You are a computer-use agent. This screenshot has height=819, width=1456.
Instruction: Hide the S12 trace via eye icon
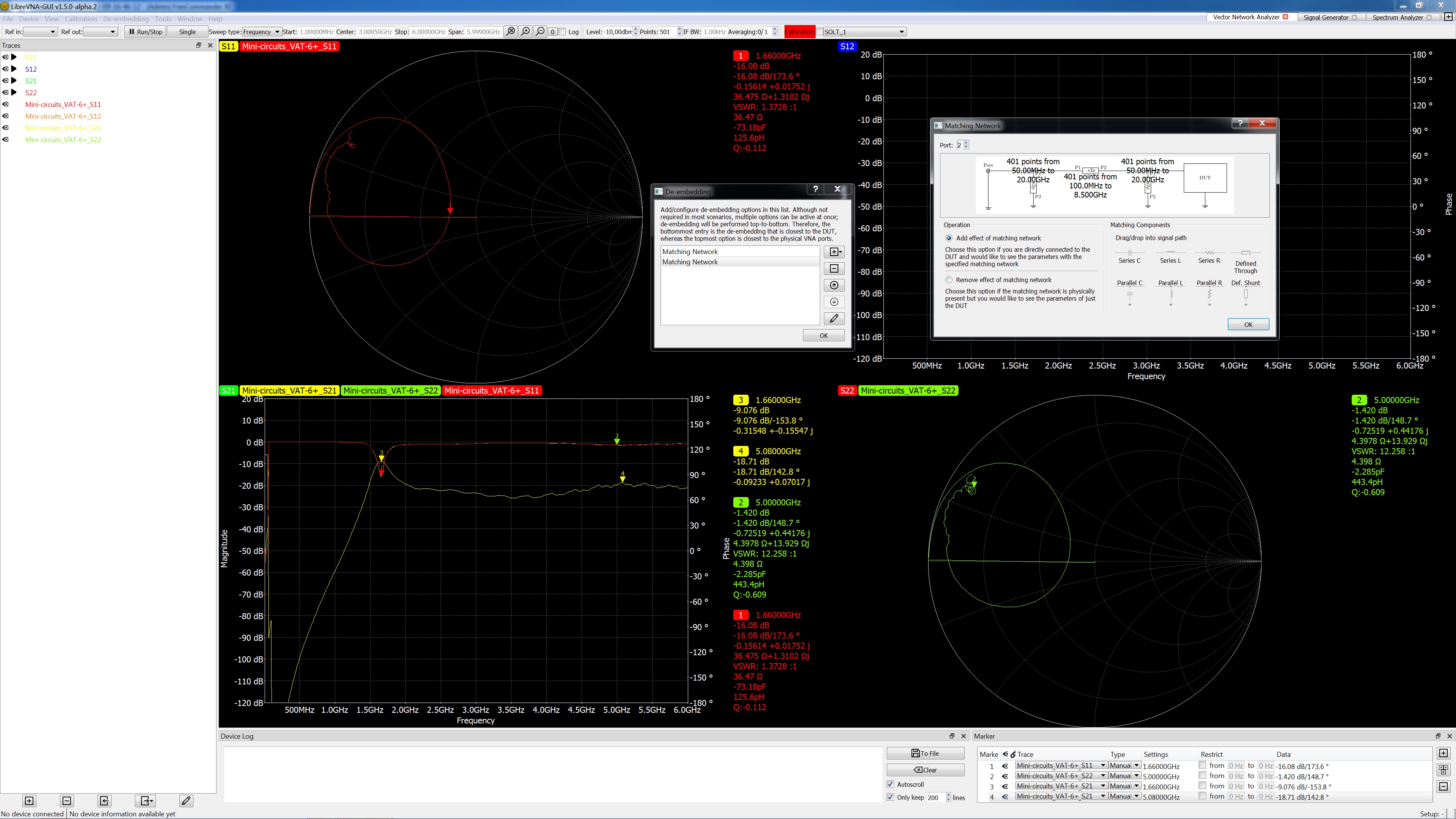[6, 69]
